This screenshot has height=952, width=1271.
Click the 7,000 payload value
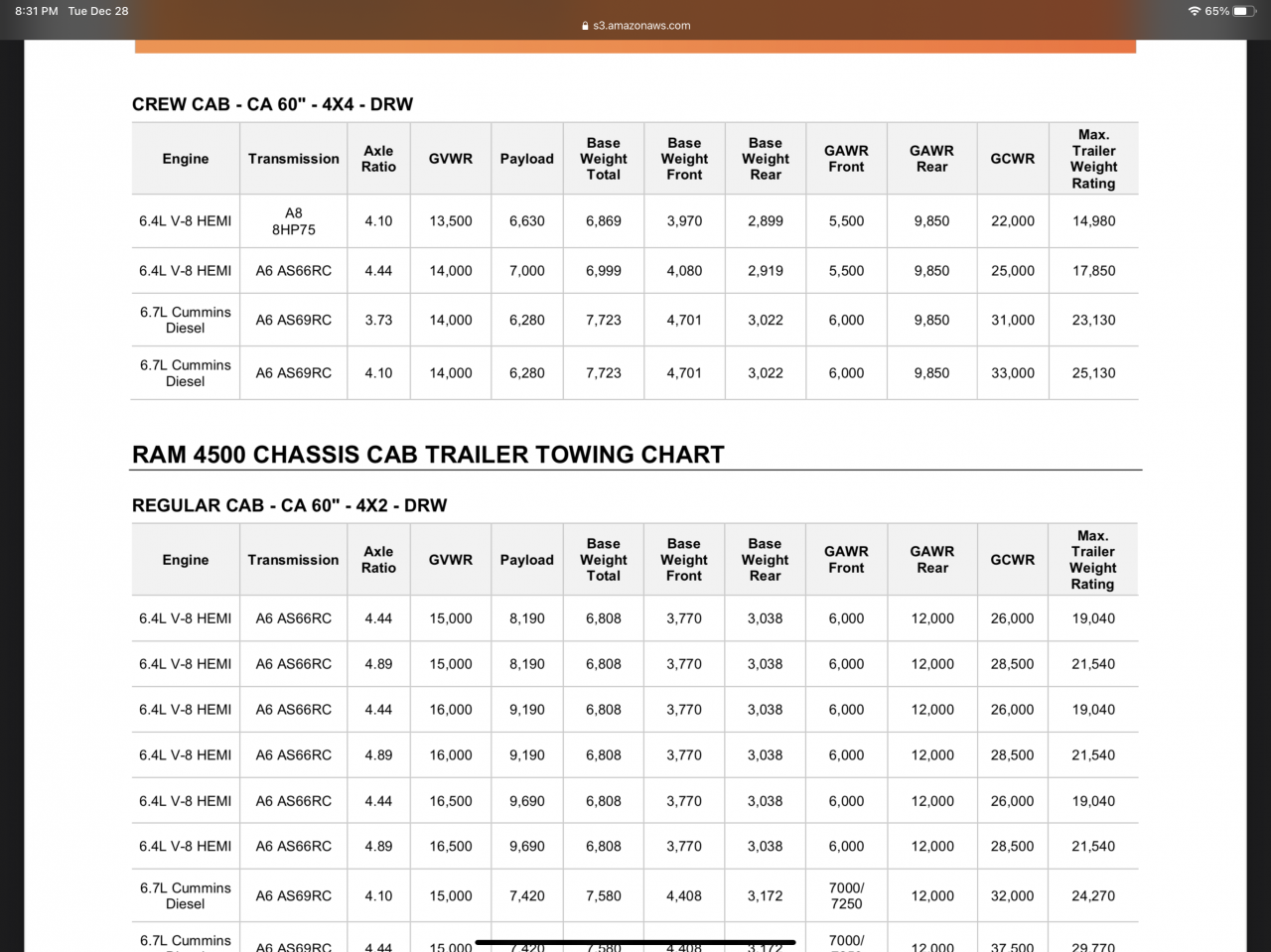pos(526,270)
